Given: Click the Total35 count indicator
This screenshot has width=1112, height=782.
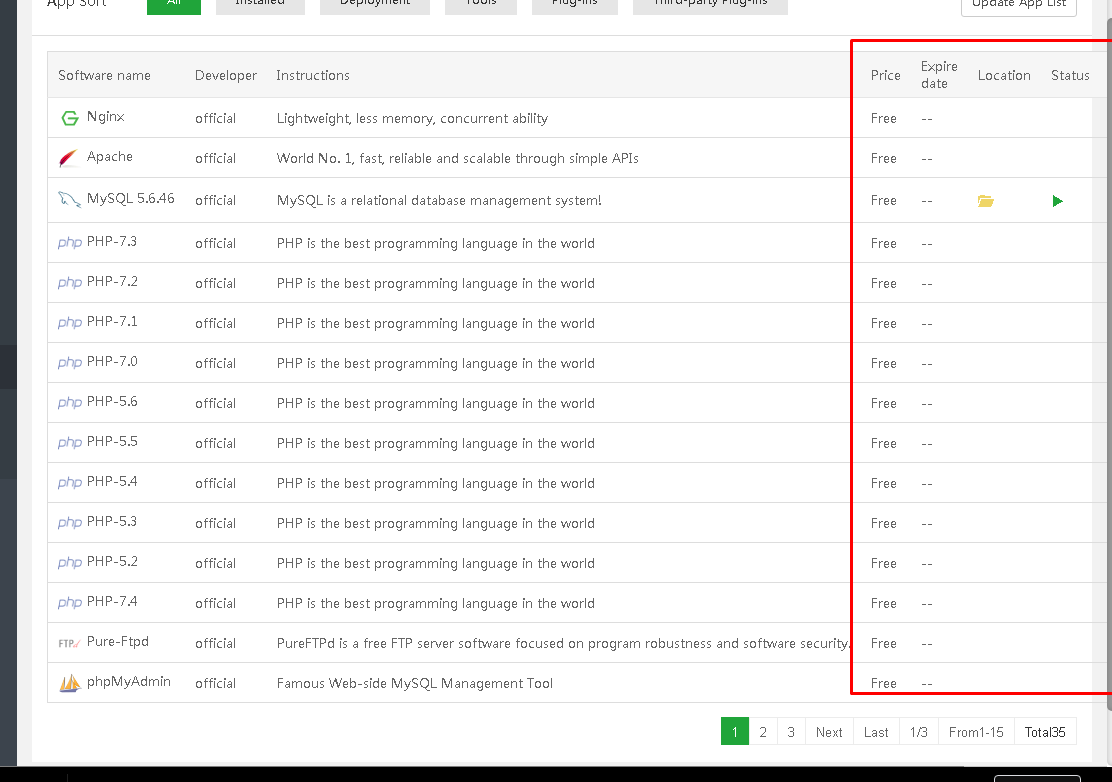Looking at the screenshot, I should click(x=1045, y=732).
